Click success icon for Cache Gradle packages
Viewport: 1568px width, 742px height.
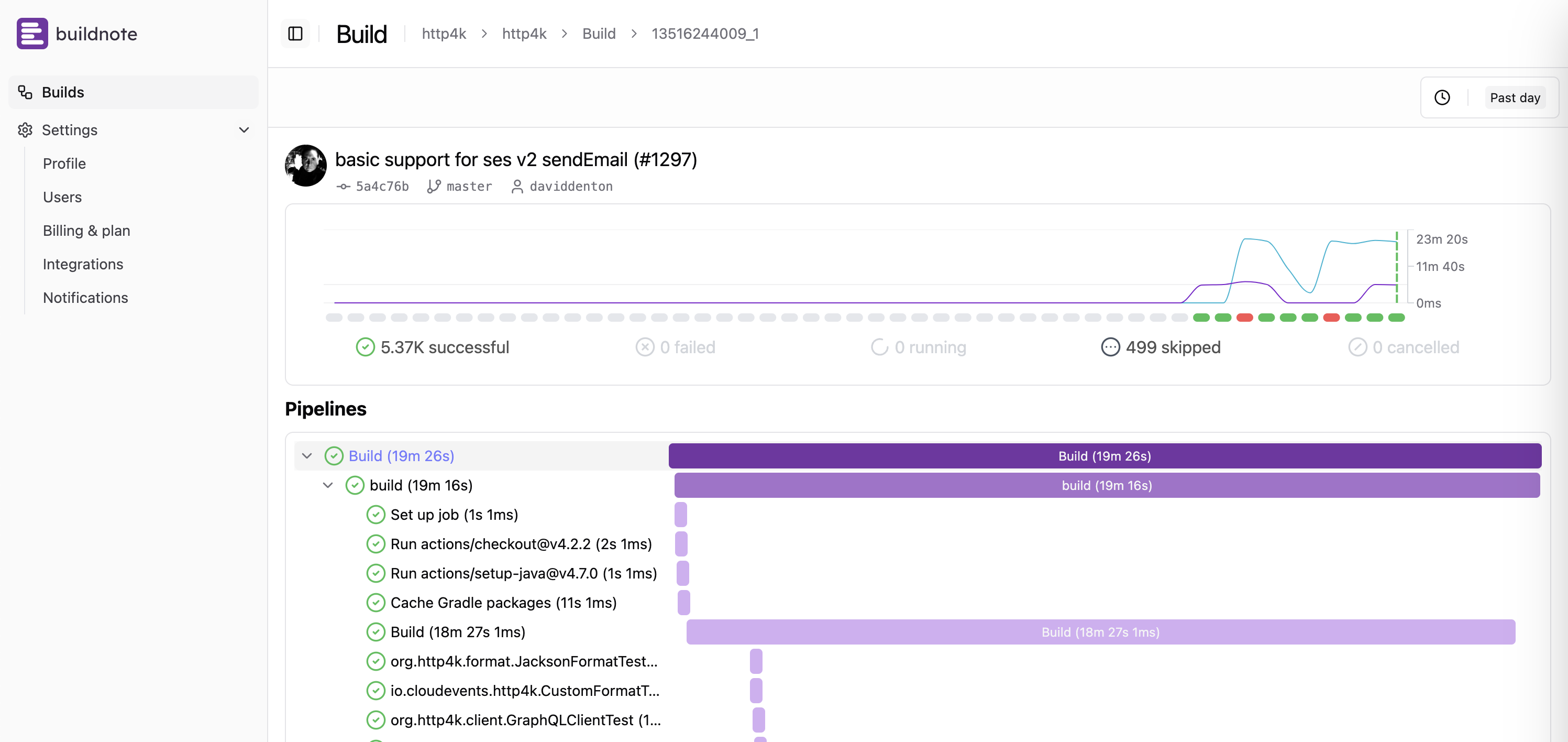pyautogui.click(x=376, y=603)
